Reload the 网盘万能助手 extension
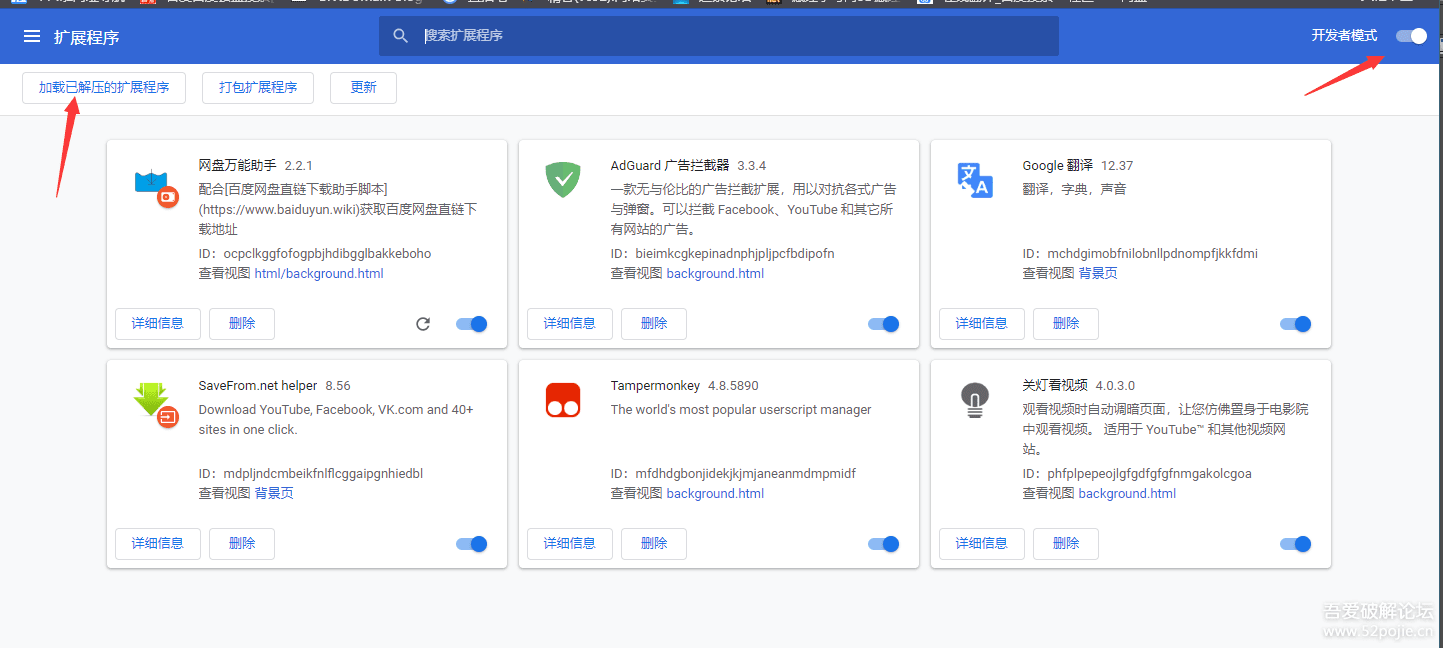 (x=423, y=324)
